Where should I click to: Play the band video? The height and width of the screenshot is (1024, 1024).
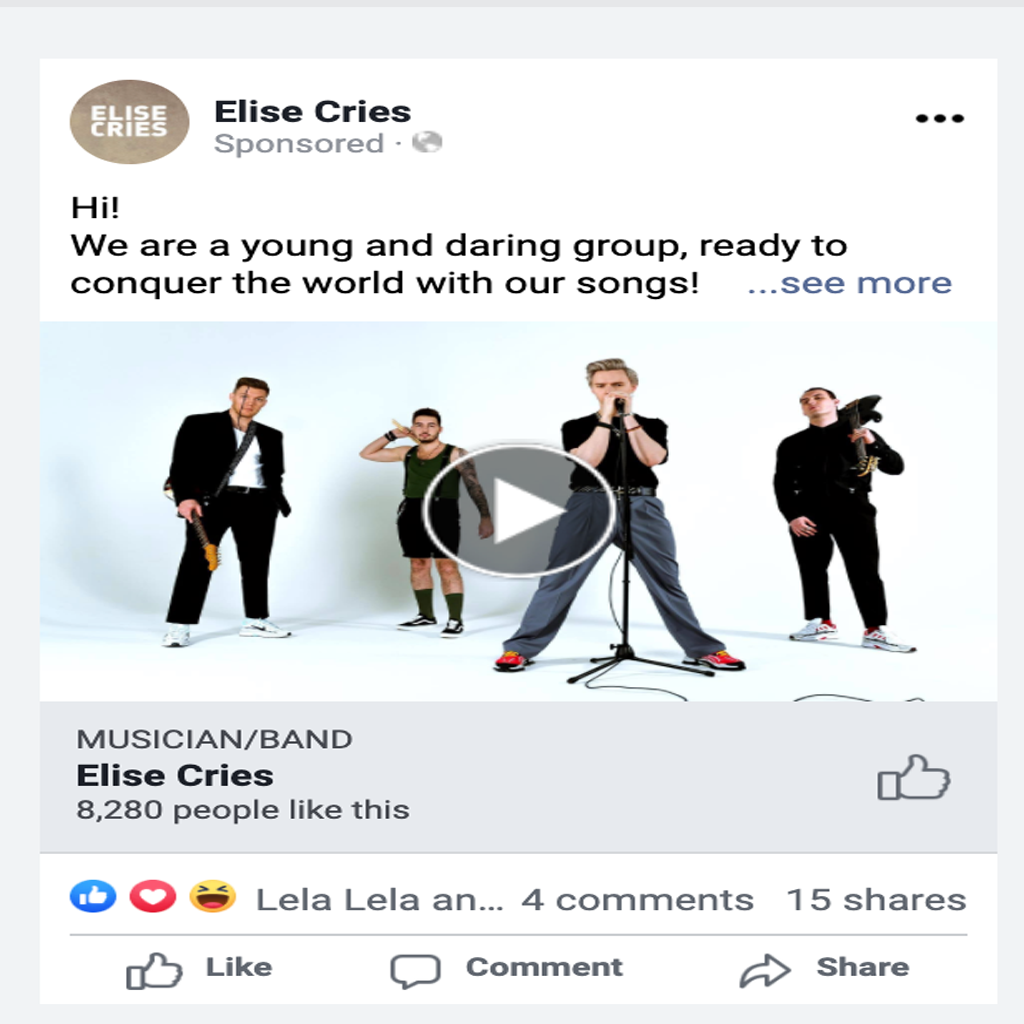tap(519, 510)
